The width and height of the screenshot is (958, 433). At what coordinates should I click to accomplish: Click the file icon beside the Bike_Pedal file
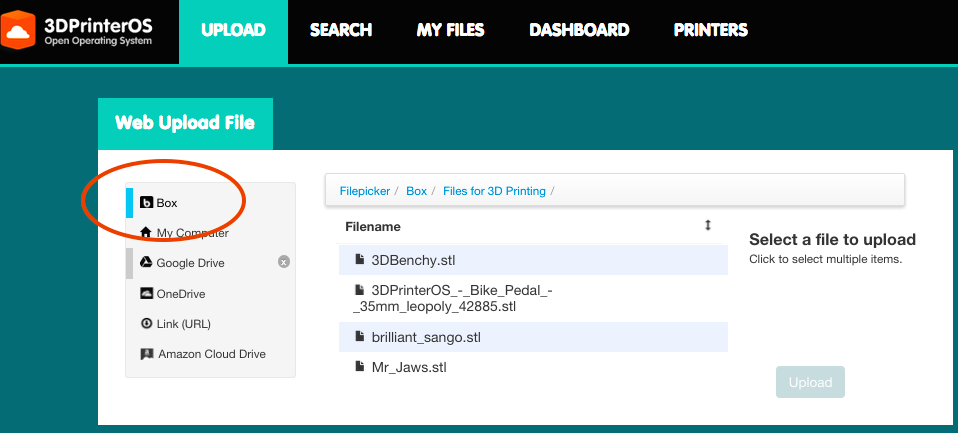[x=360, y=289]
